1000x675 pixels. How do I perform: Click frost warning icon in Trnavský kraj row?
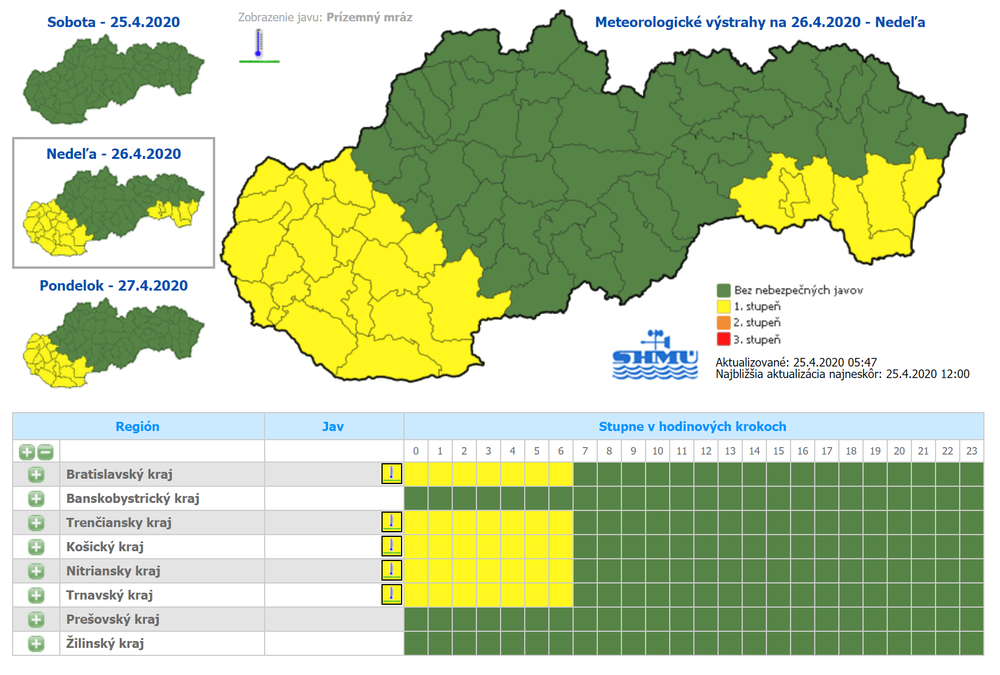[391, 595]
